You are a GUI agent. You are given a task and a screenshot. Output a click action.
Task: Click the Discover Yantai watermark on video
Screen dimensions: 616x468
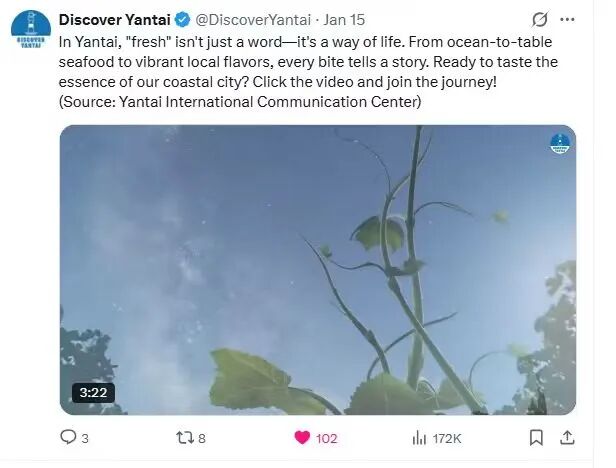[559, 144]
